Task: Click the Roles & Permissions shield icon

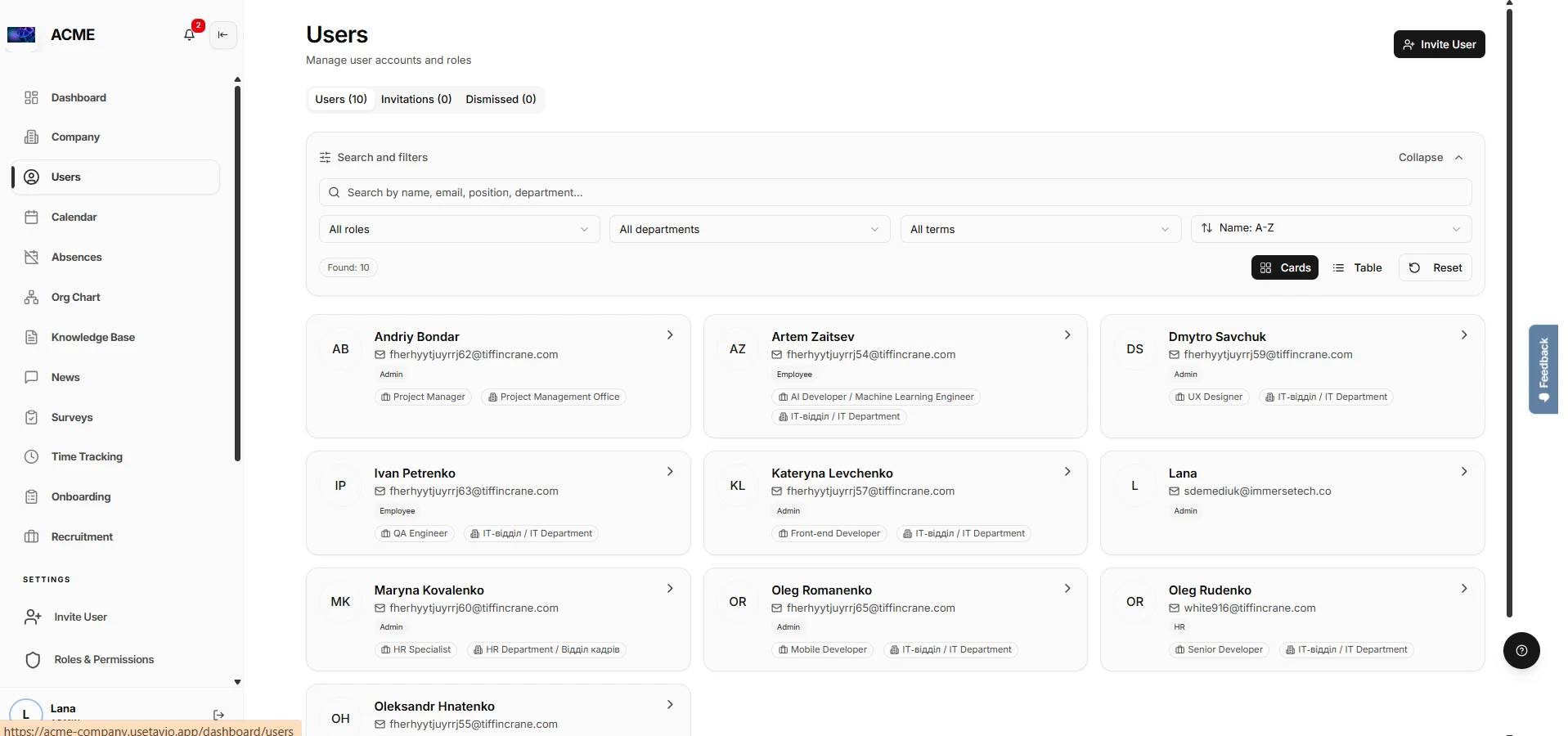Action: click(x=33, y=659)
